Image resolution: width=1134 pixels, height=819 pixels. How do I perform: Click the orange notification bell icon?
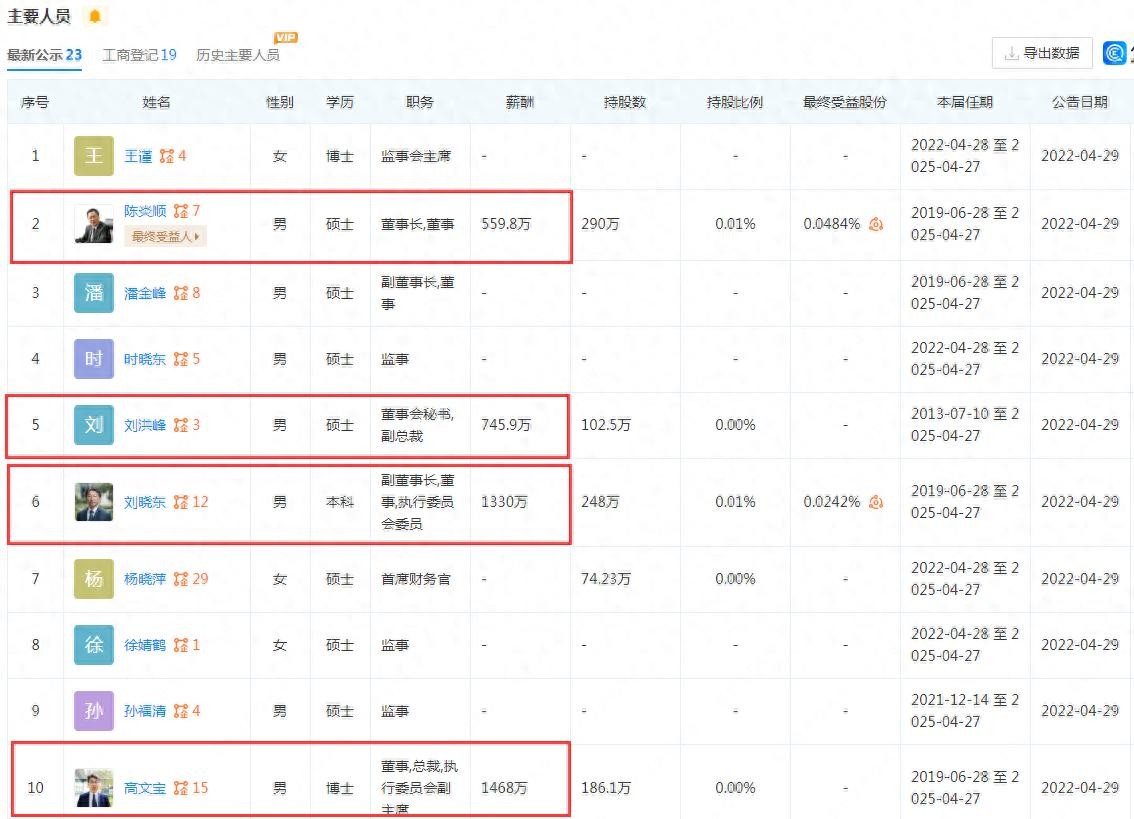click(95, 17)
